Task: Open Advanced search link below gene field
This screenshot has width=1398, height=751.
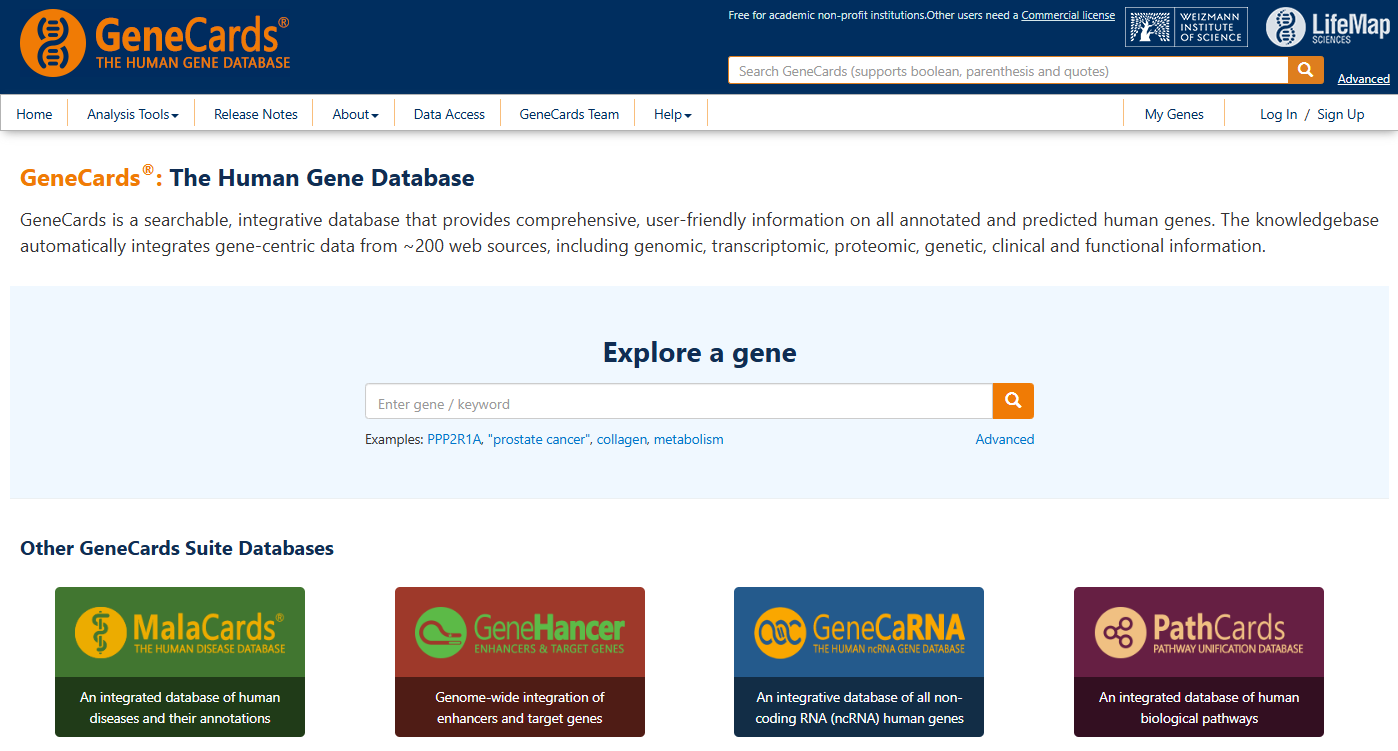Action: (1005, 439)
